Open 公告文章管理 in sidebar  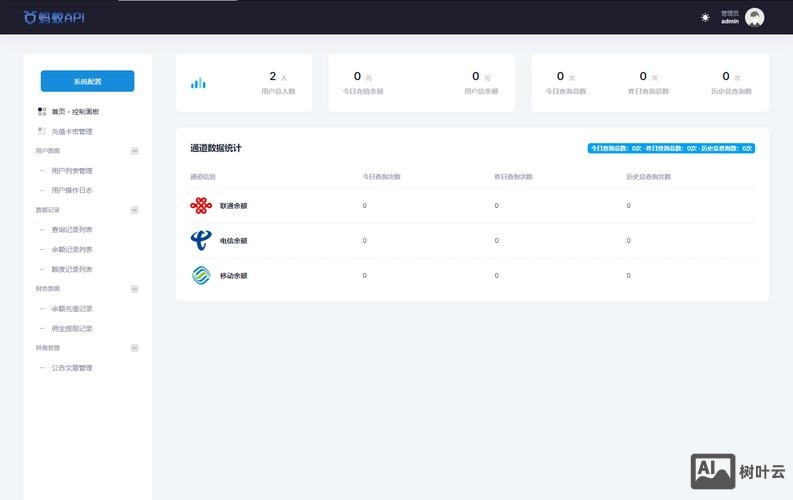tap(72, 368)
